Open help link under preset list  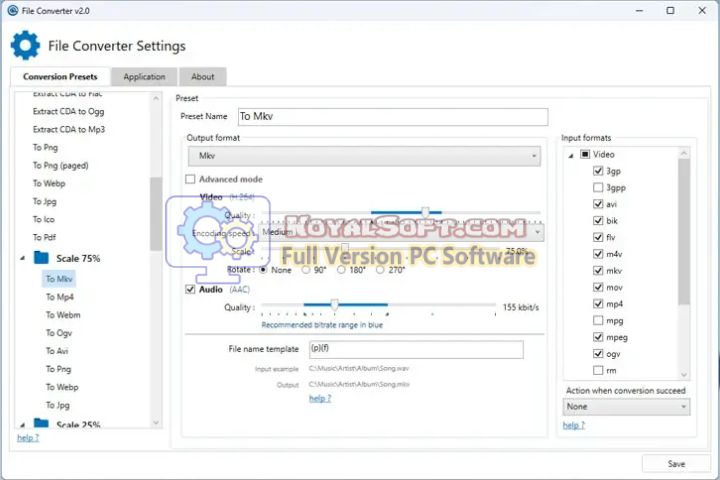pyautogui.click(x=28, y=438)
